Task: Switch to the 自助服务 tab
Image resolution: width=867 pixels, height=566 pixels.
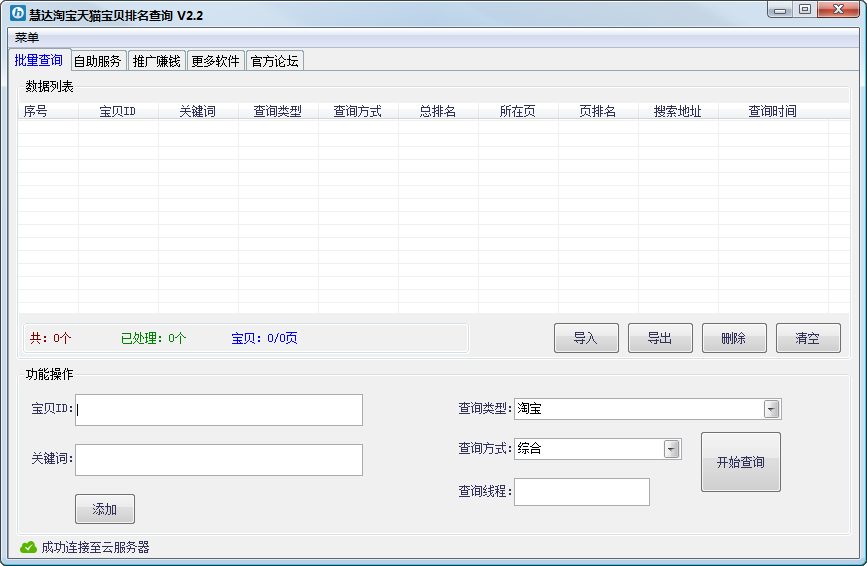Action: click(x=97, y=61)
